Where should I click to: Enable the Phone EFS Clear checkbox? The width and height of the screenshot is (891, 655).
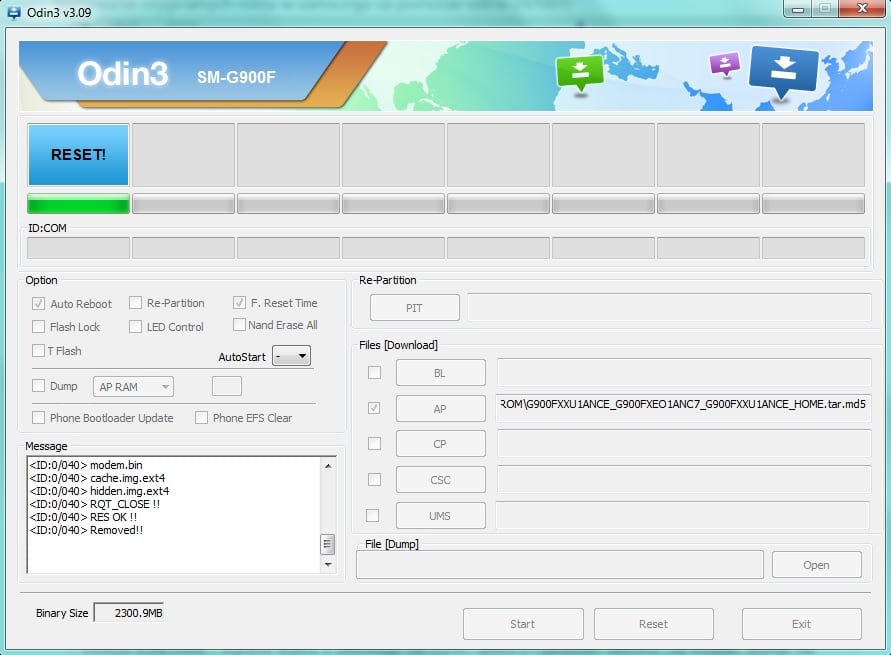click(x=201, y=418)
